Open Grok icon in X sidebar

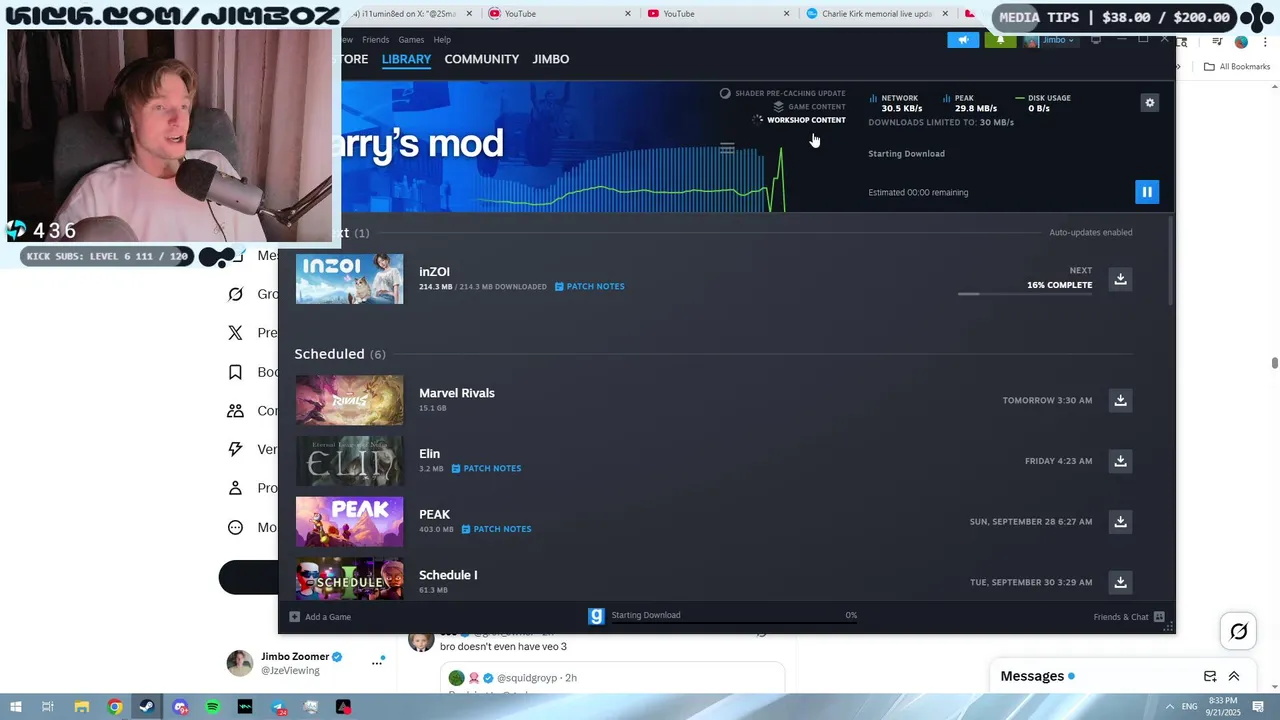(x=236, y=294)
